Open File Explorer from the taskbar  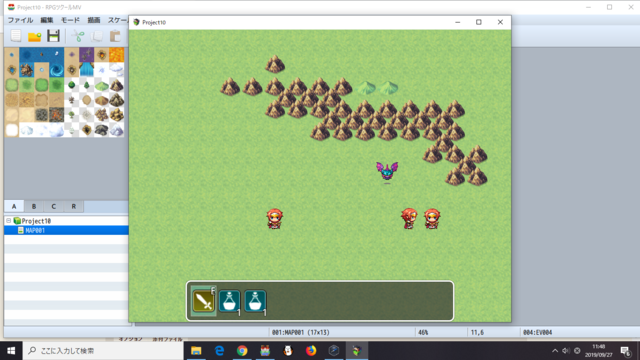[x=196, y=351]
